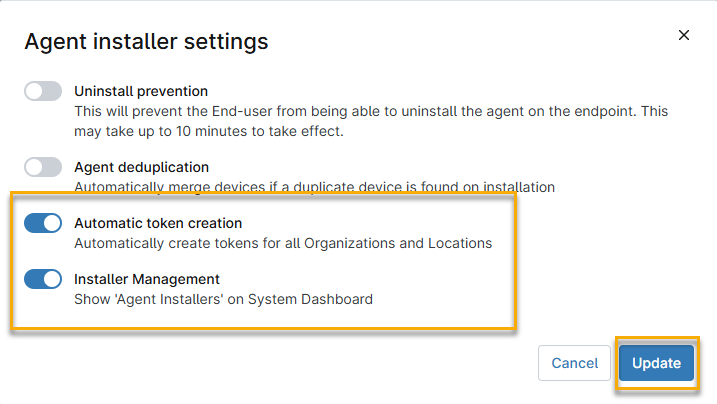Click the 'Show Agent Installers on System Dashboard' text
This screenshot has width=717, height=404.
click(223, 298)
